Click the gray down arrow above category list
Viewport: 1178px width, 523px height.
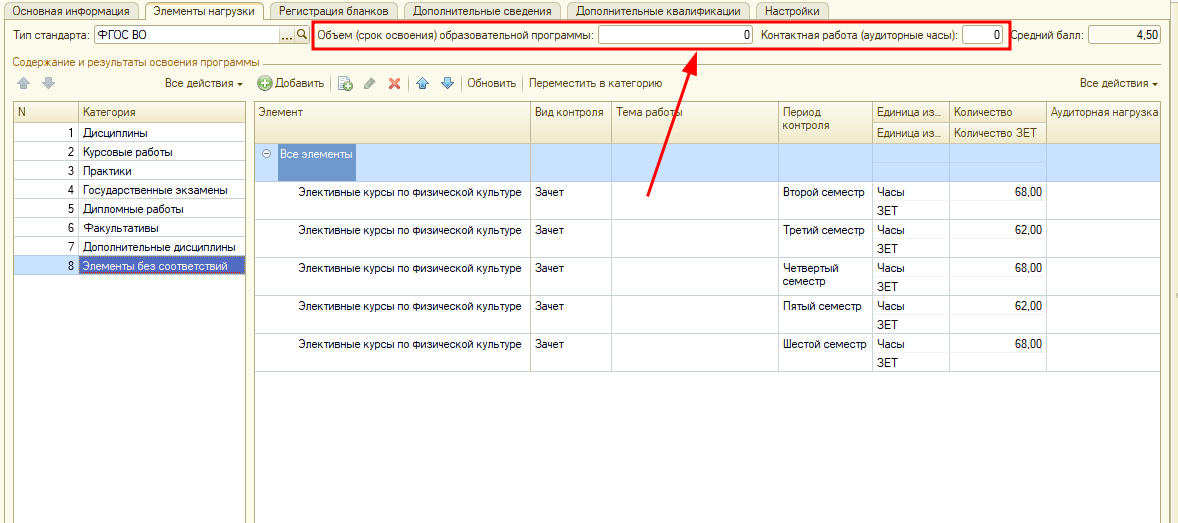coord(48,83)
